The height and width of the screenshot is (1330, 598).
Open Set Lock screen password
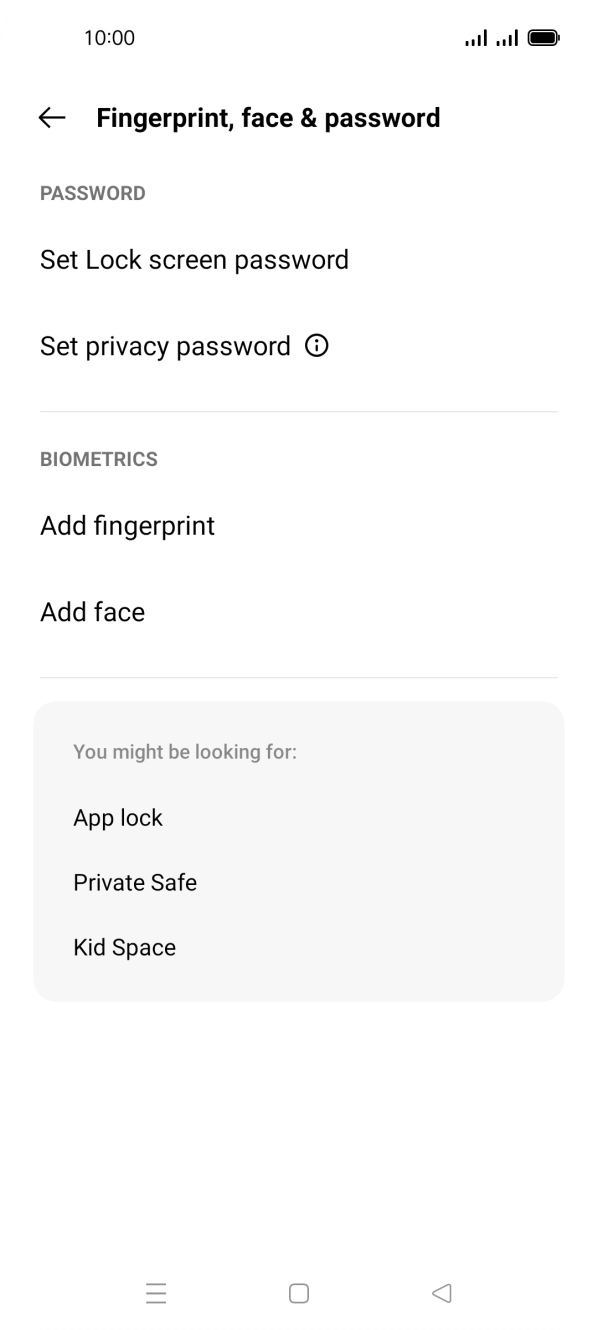[194, 260]
